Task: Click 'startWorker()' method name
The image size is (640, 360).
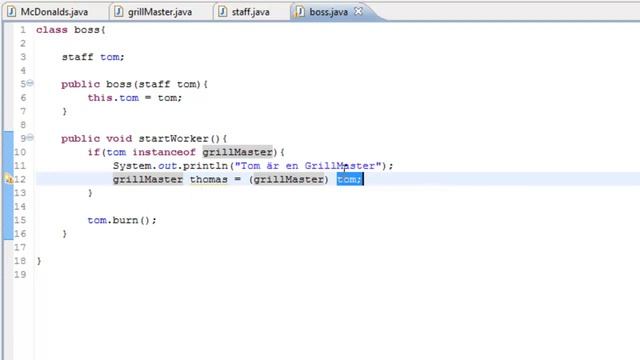Action: tap(179, 138)
